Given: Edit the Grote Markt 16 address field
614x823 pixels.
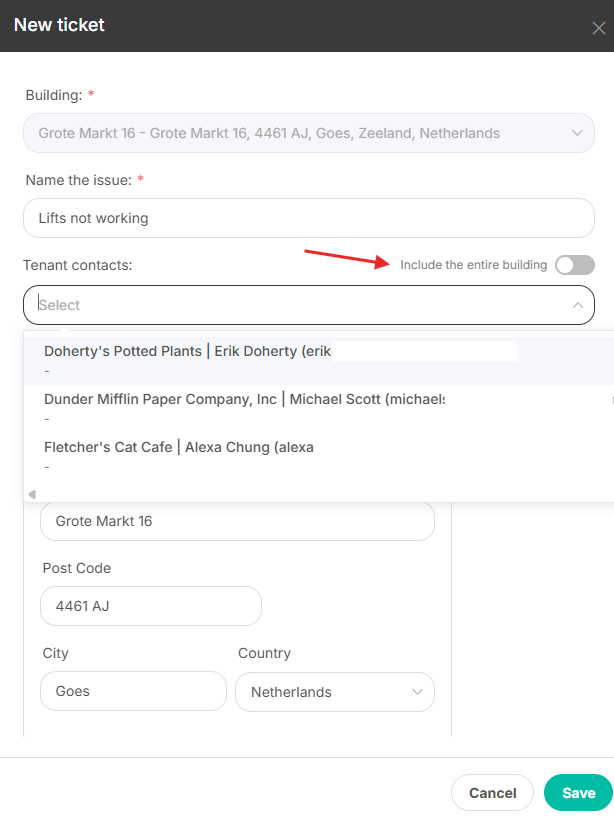Looking at the screenshot, I should coord(237,521).
